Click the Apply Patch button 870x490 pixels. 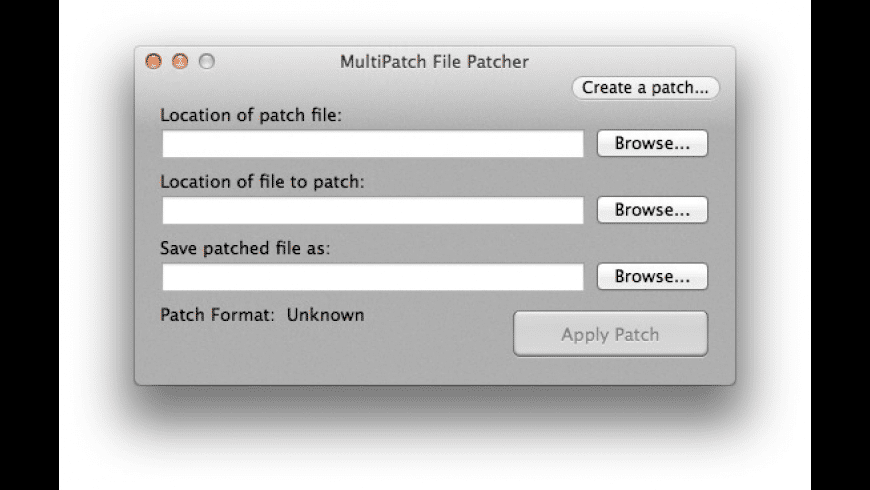610,334
